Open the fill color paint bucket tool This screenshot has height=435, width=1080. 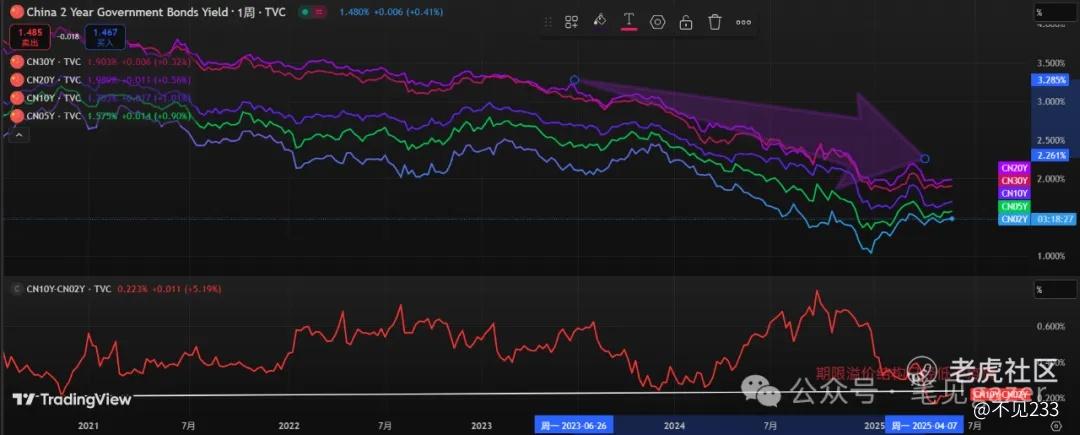coord(600,21)
